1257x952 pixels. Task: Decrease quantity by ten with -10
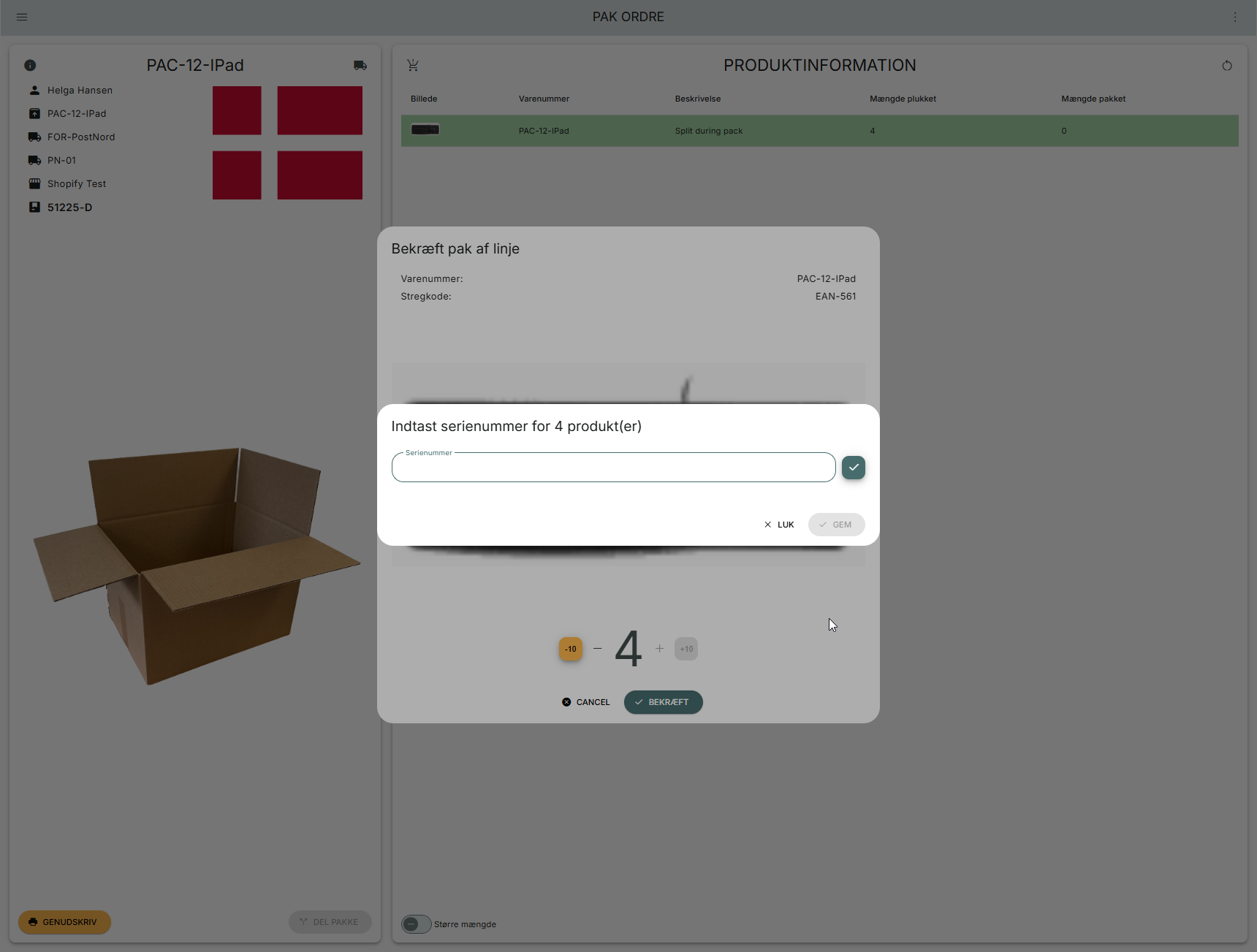571,649
